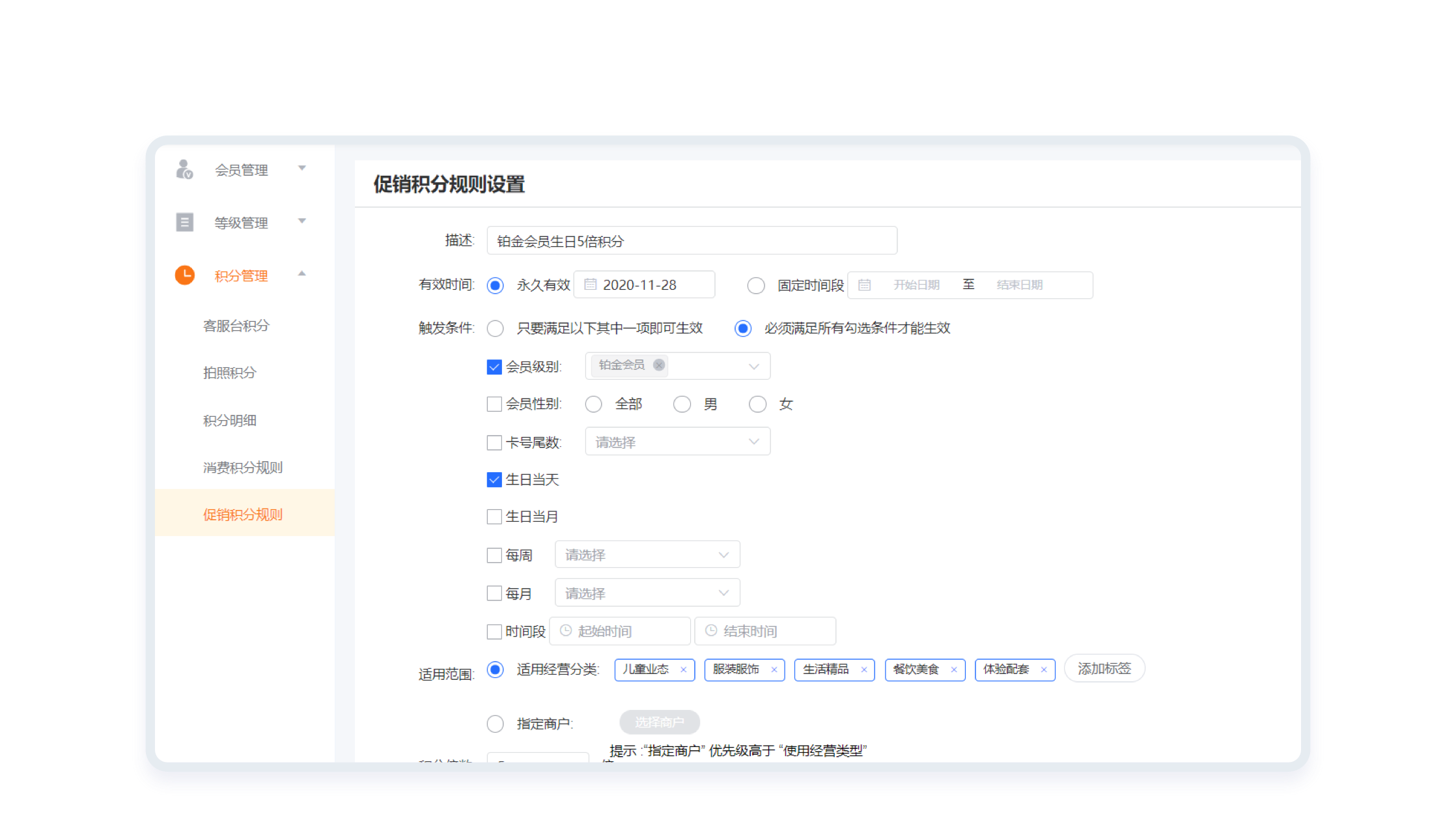
Task: Open 消费积分规则 submenu item
Action: pyautogui.click(x=243, y=467)
